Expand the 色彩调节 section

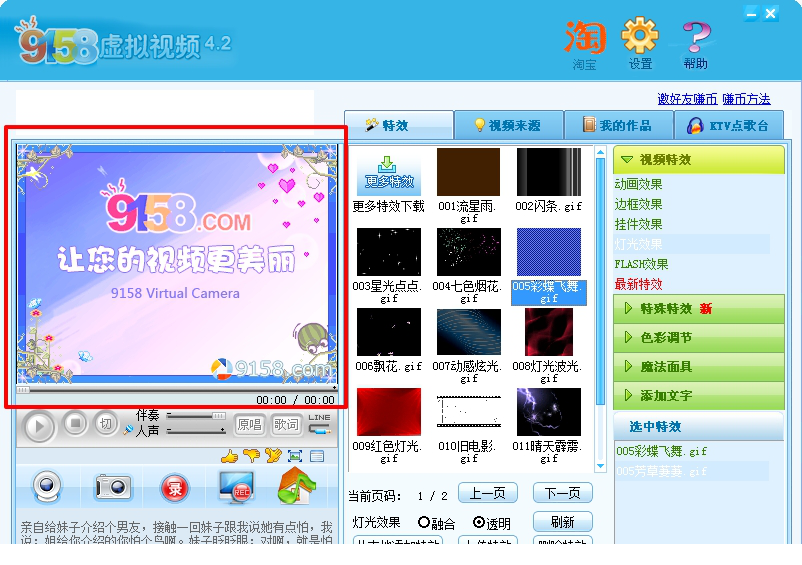coord(699,337)
